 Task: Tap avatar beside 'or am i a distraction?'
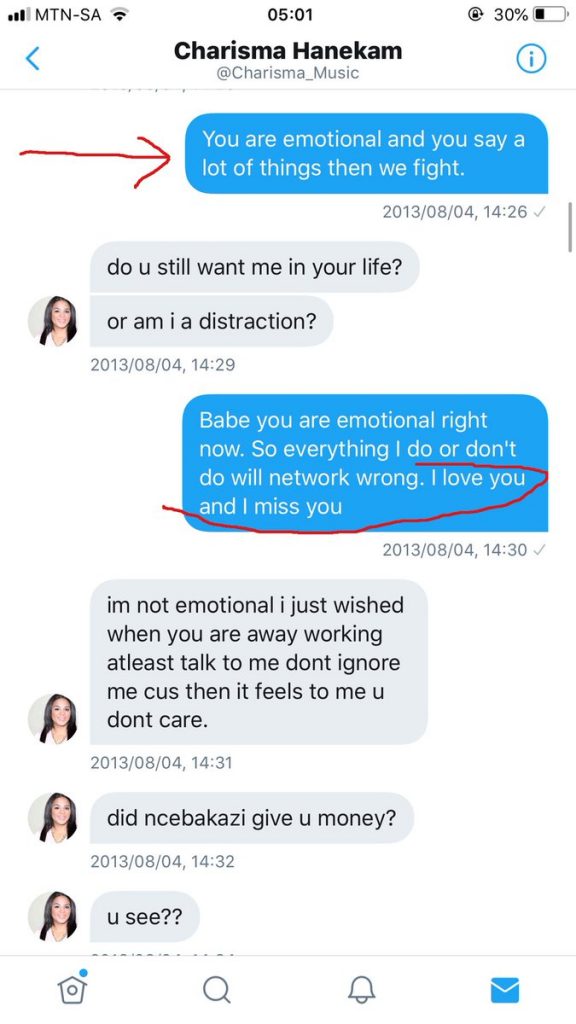(x=53, y=321)
